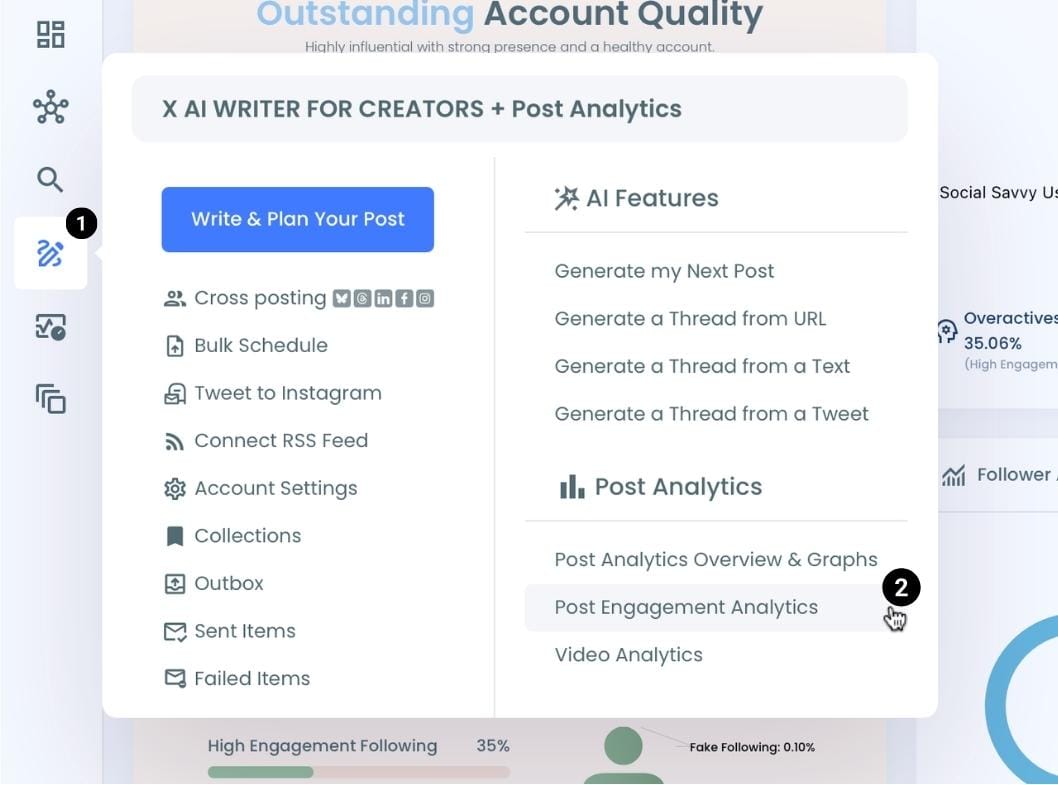Open the automations hub icon in the sidebar

[x=49, y=107]
